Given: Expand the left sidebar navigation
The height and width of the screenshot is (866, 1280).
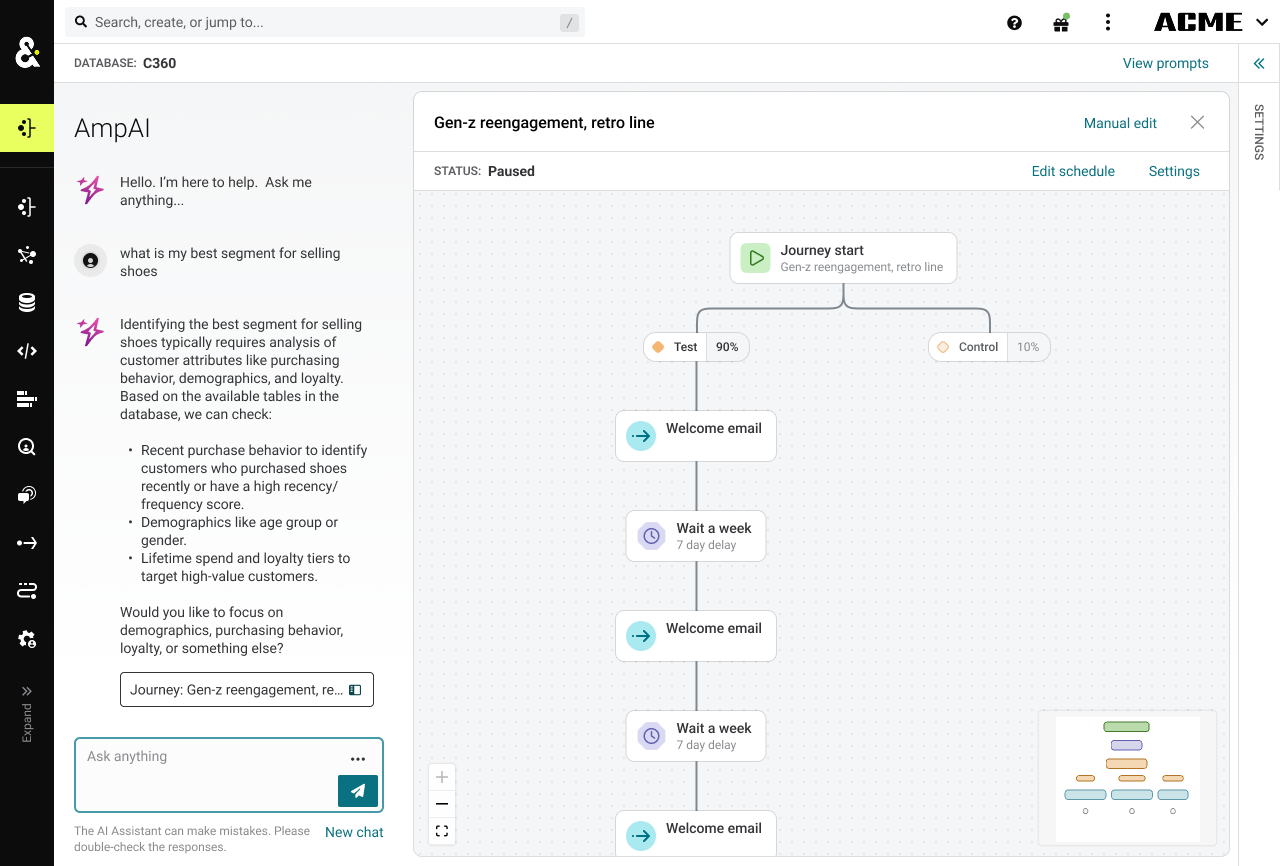Looking at the screenshot, I should click(27, 714).
